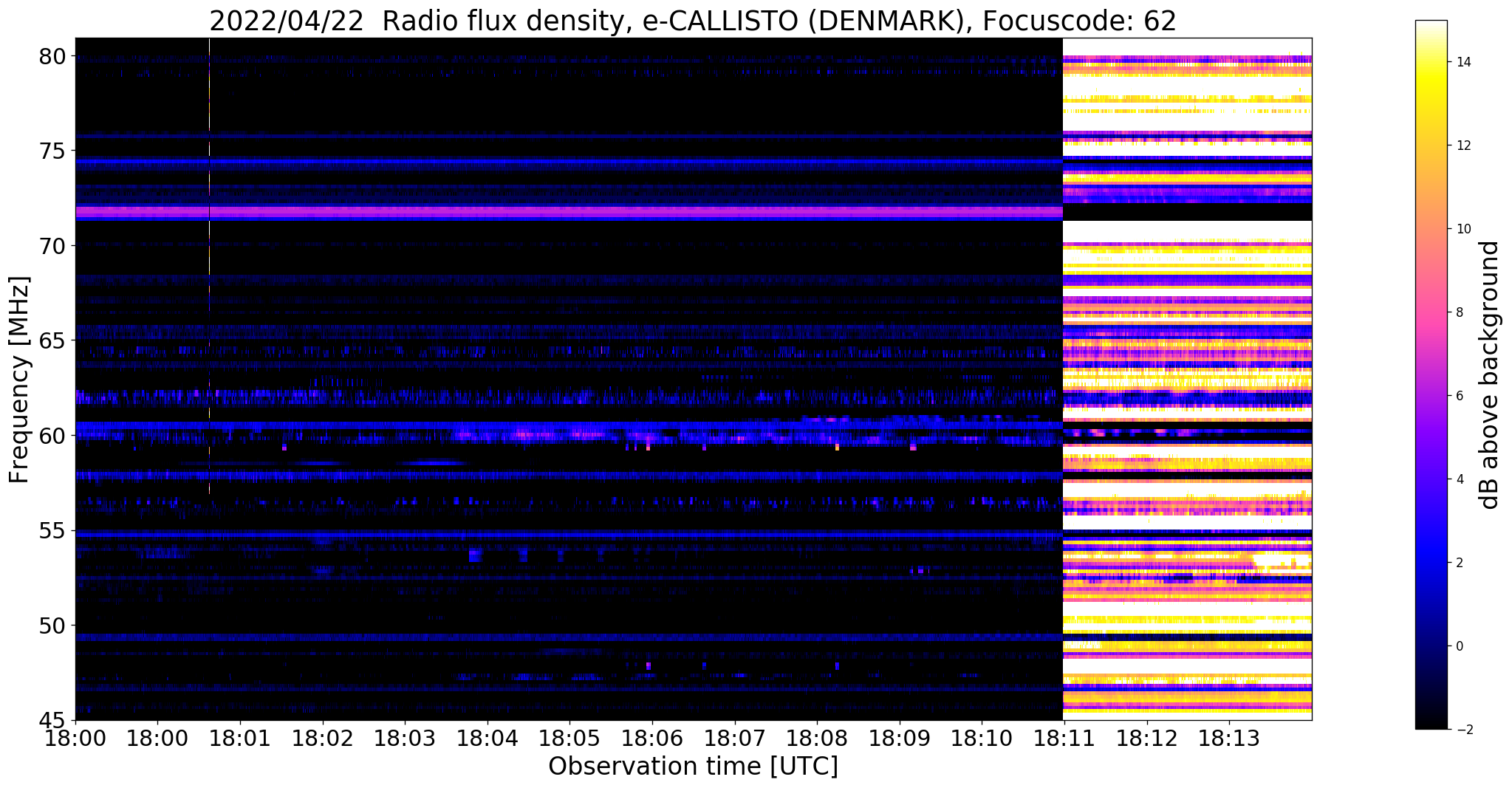Click the 18:12 time tick label
This screenshot has width=1512, height=788.
point(1147,739)
